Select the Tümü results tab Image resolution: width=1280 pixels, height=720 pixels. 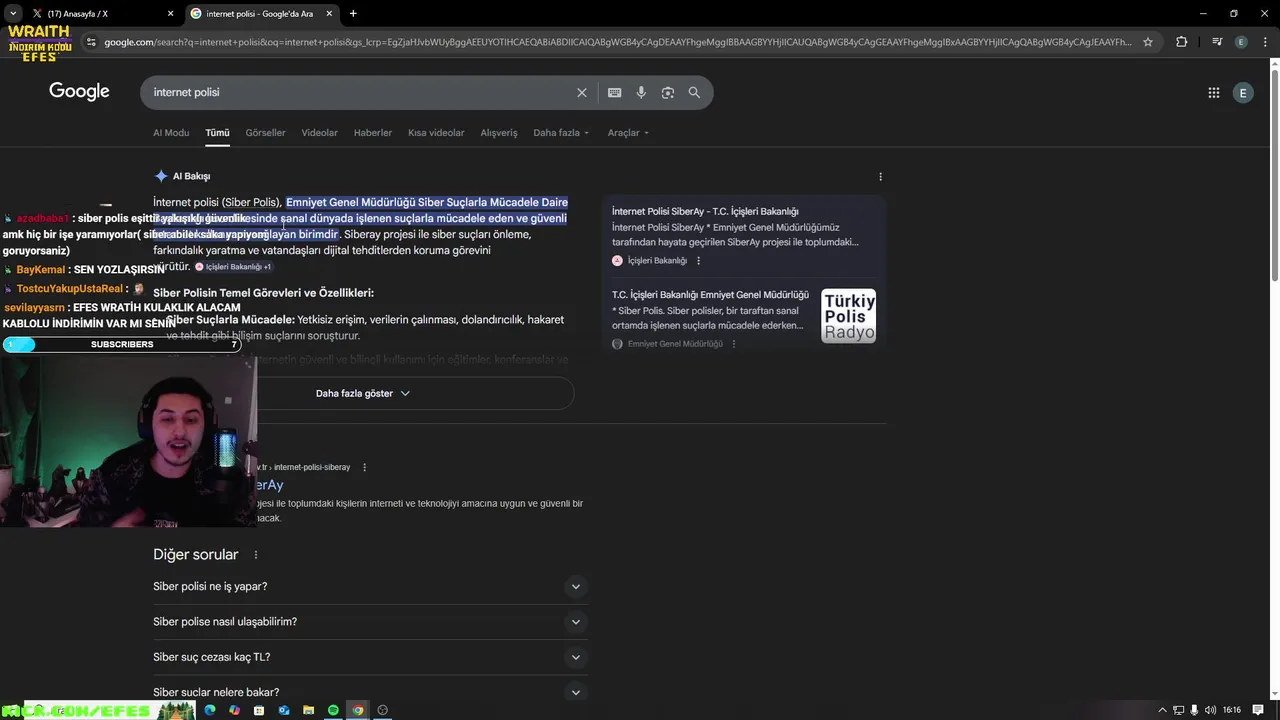tap(217, 132)
